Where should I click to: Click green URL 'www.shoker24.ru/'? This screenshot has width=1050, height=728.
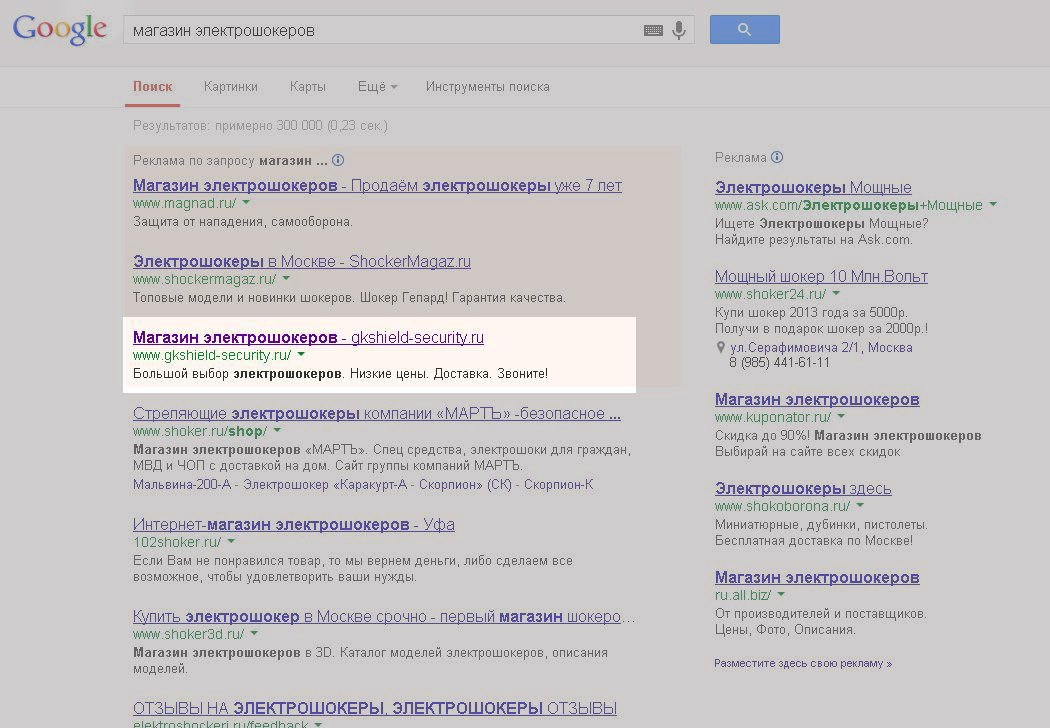tap(770, 294)
